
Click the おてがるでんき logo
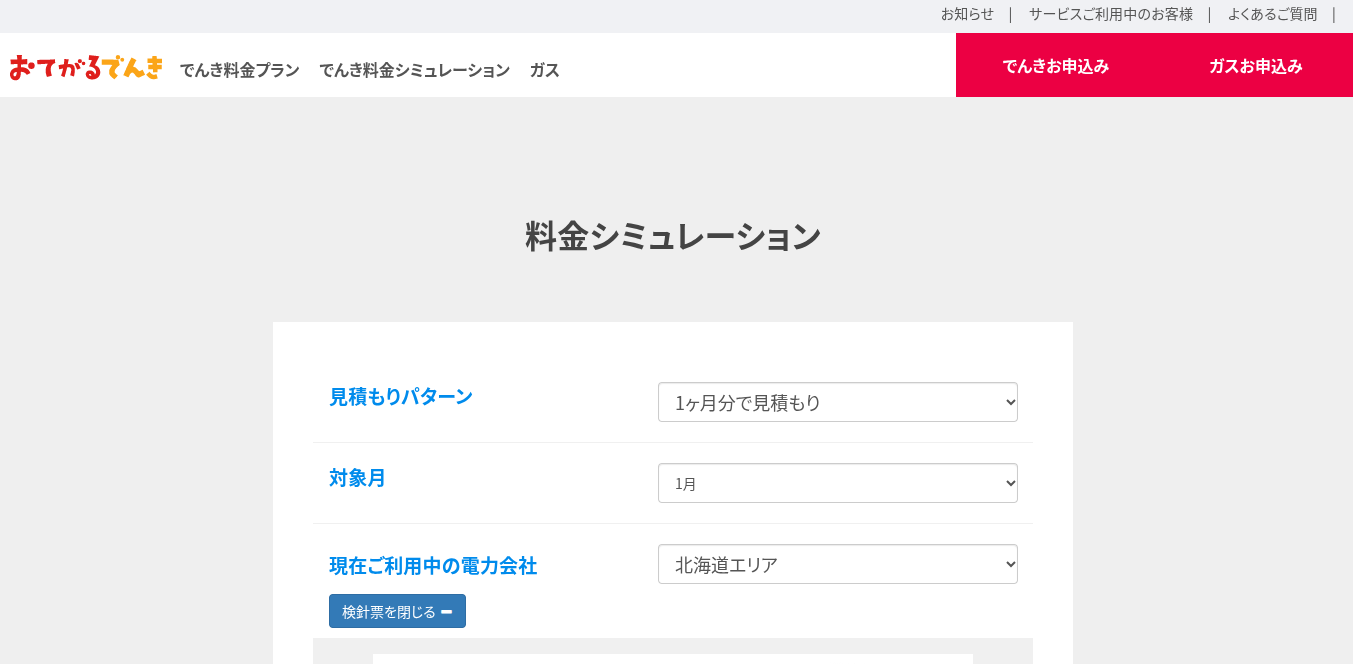(86, 68)
